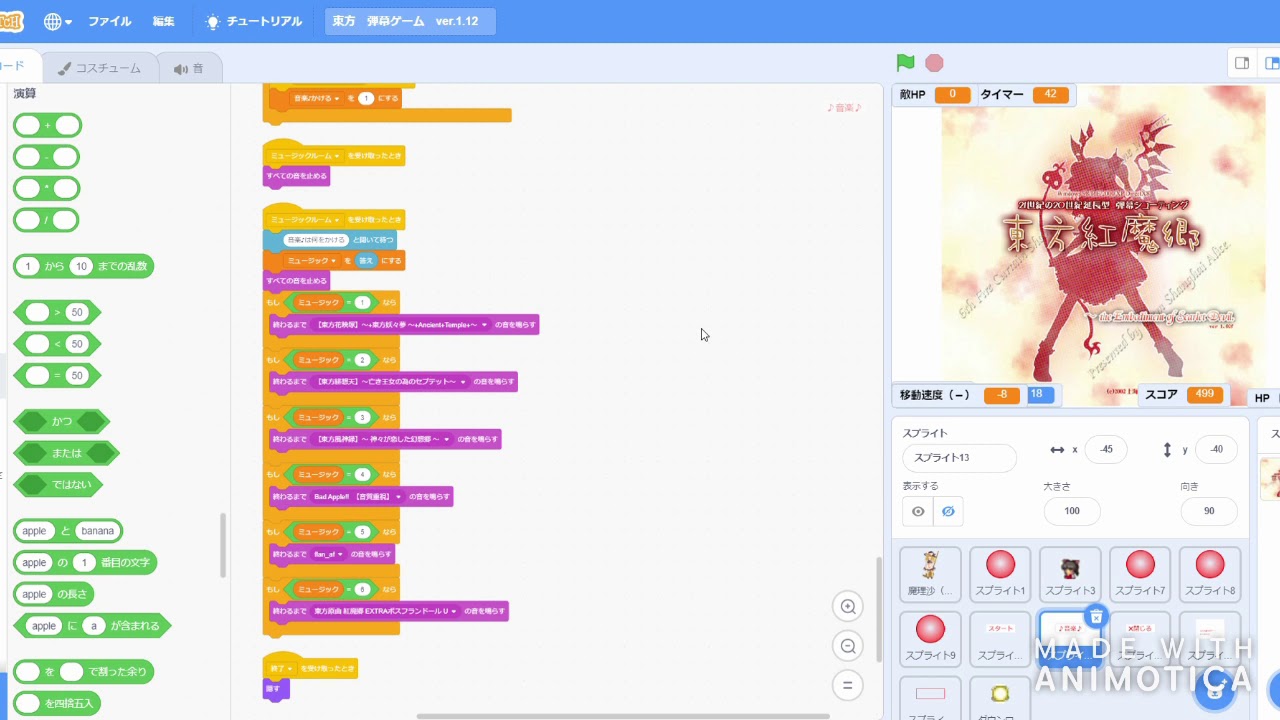This screenshot has width=1280, height=720.
Task: Select the 1から10までの乱数 block
Action: [83, 266]
